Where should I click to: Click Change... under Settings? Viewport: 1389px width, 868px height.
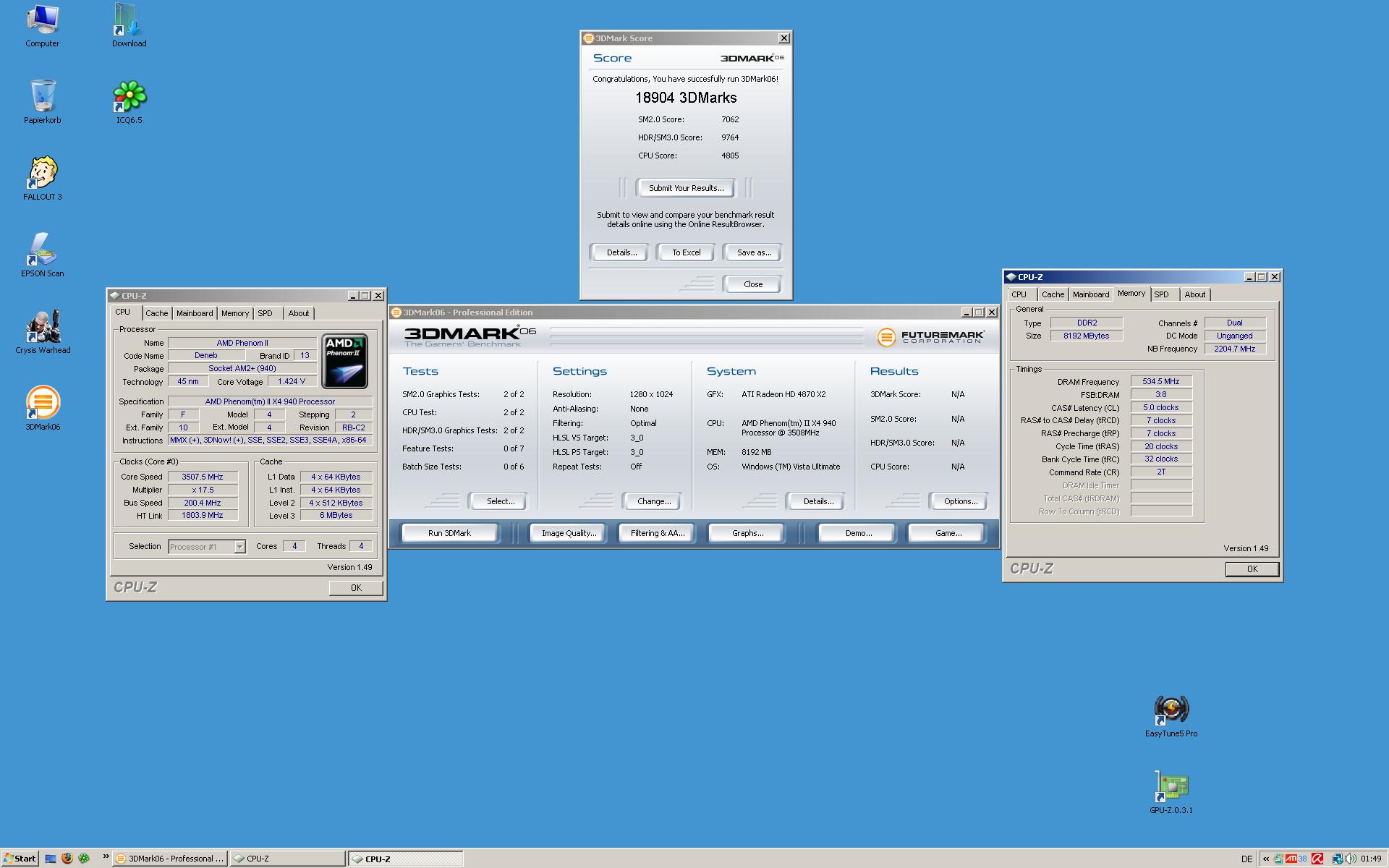pyautogui.click(x=653, y=501)
